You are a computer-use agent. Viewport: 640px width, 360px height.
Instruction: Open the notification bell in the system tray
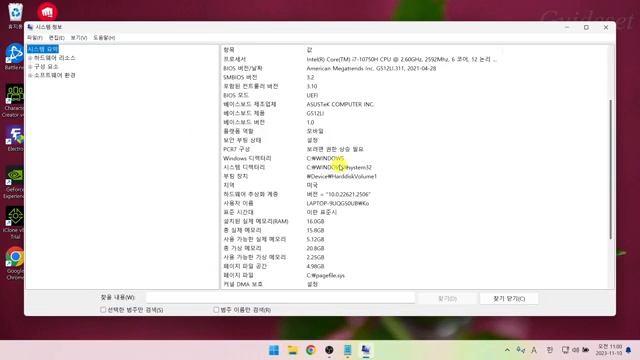(x=629, y=350)
